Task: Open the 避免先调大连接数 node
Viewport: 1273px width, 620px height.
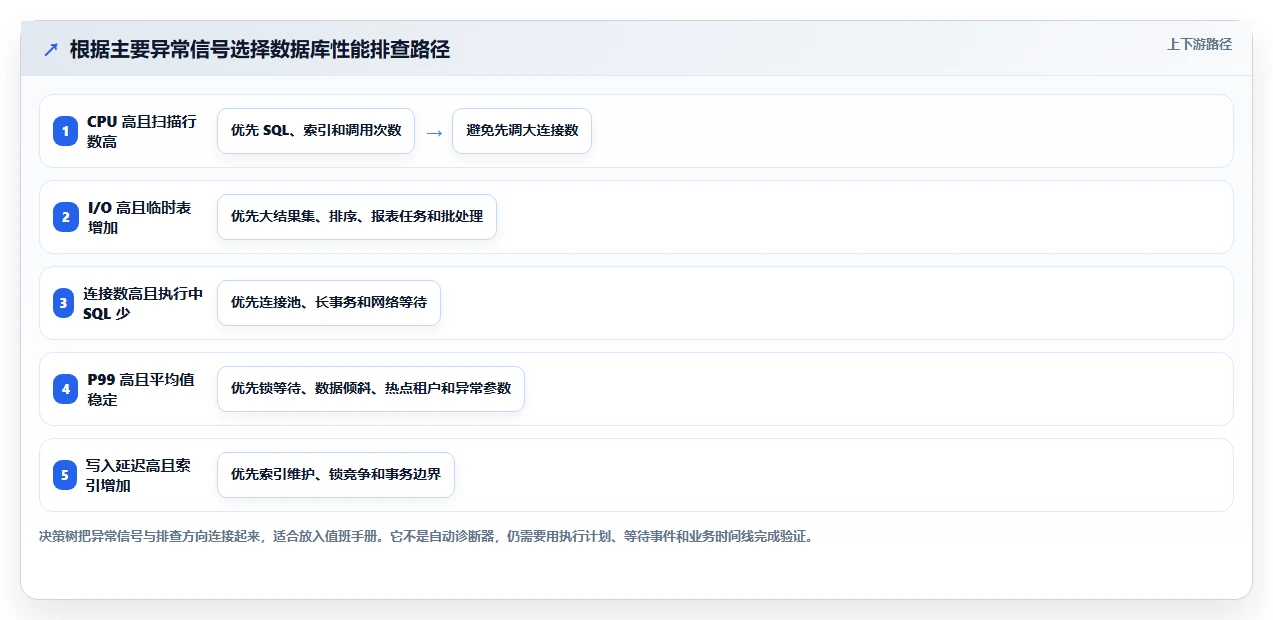Action: coord(522,131)
